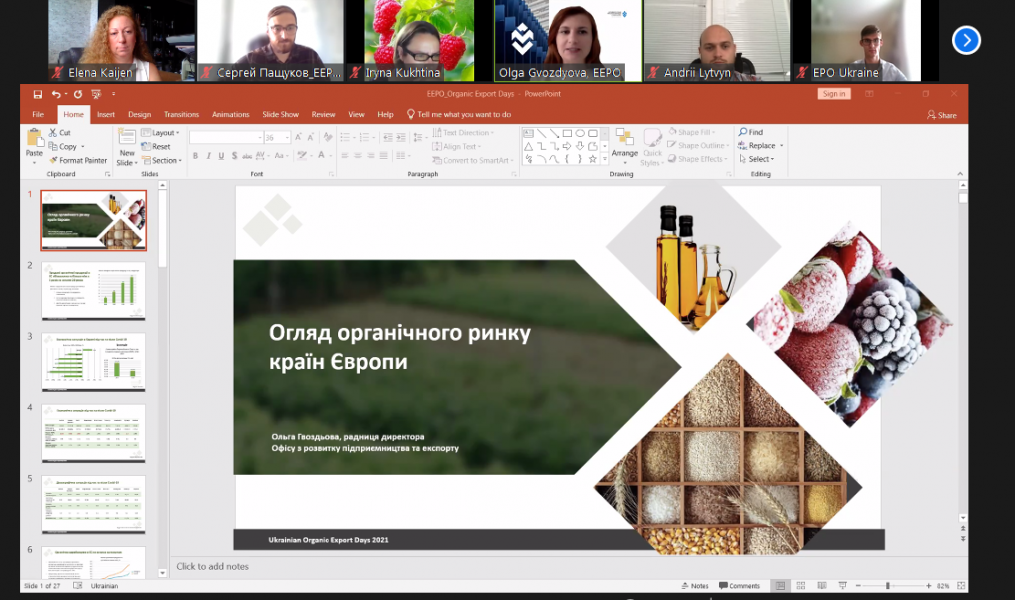Open the Transitions tab
The image size is (1015, 600).
point(181,114)
